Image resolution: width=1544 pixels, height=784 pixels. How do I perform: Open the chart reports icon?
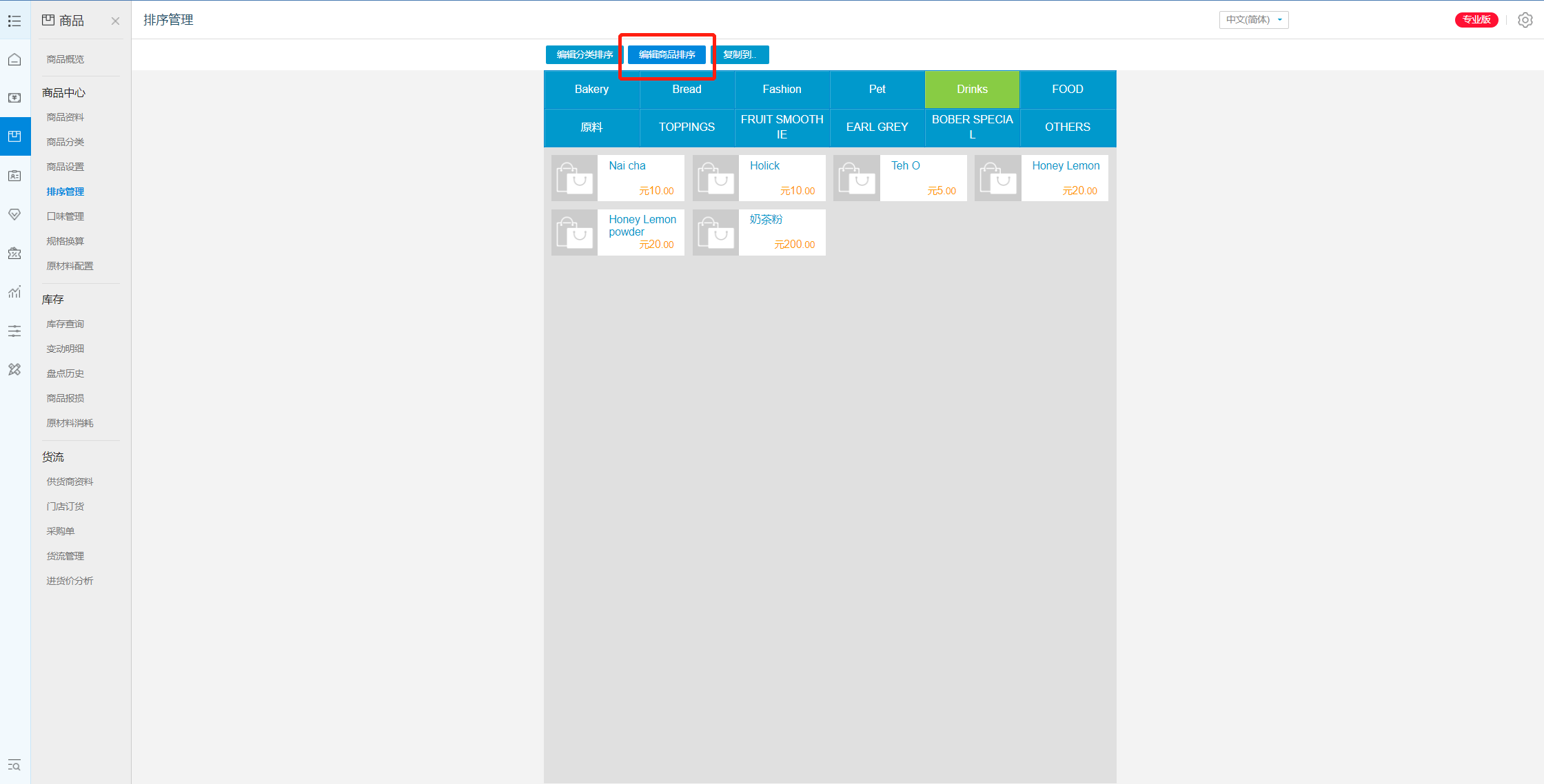tap(14, 292)
